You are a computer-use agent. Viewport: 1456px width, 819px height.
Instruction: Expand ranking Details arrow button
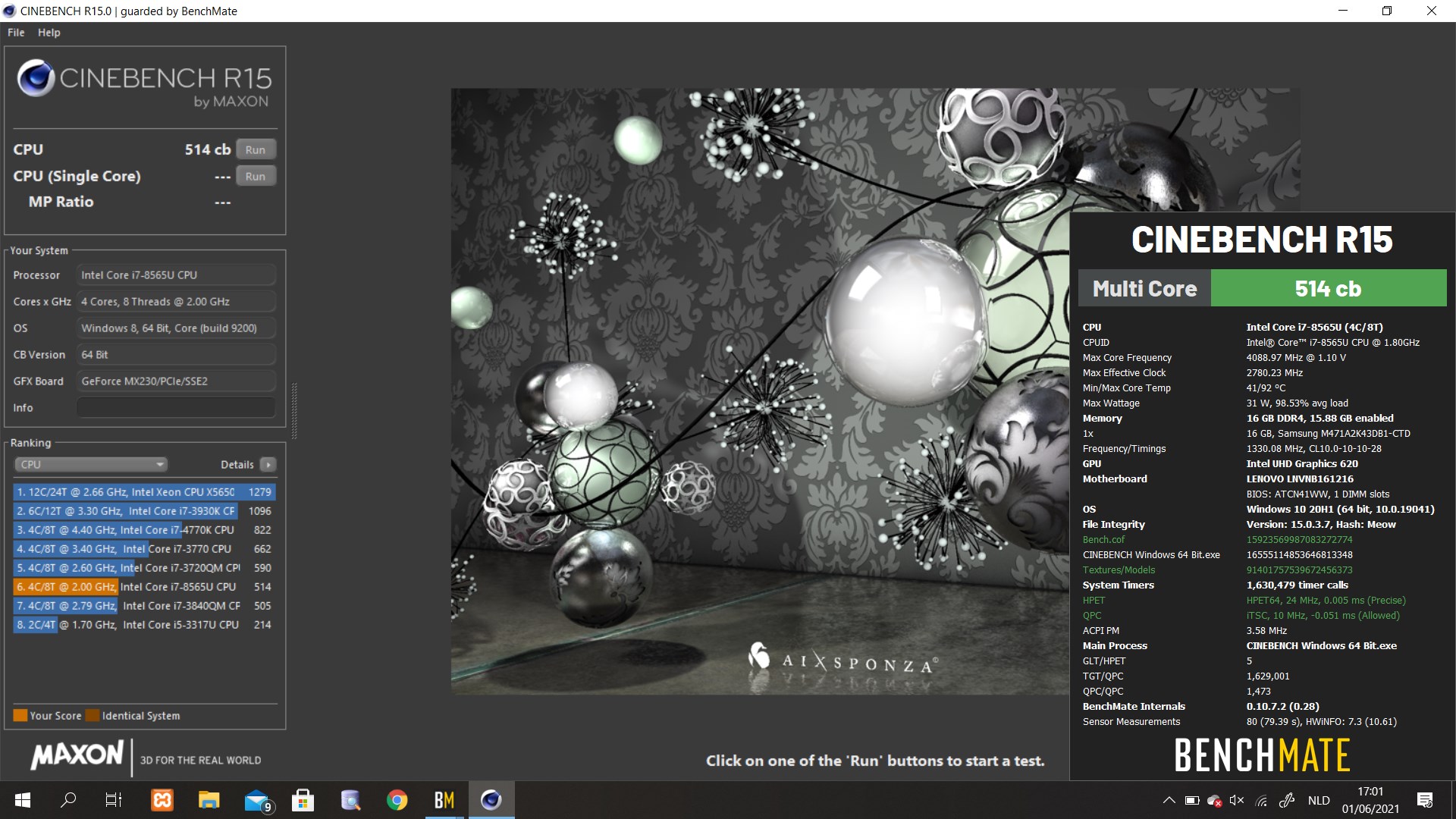pos(268,464)
